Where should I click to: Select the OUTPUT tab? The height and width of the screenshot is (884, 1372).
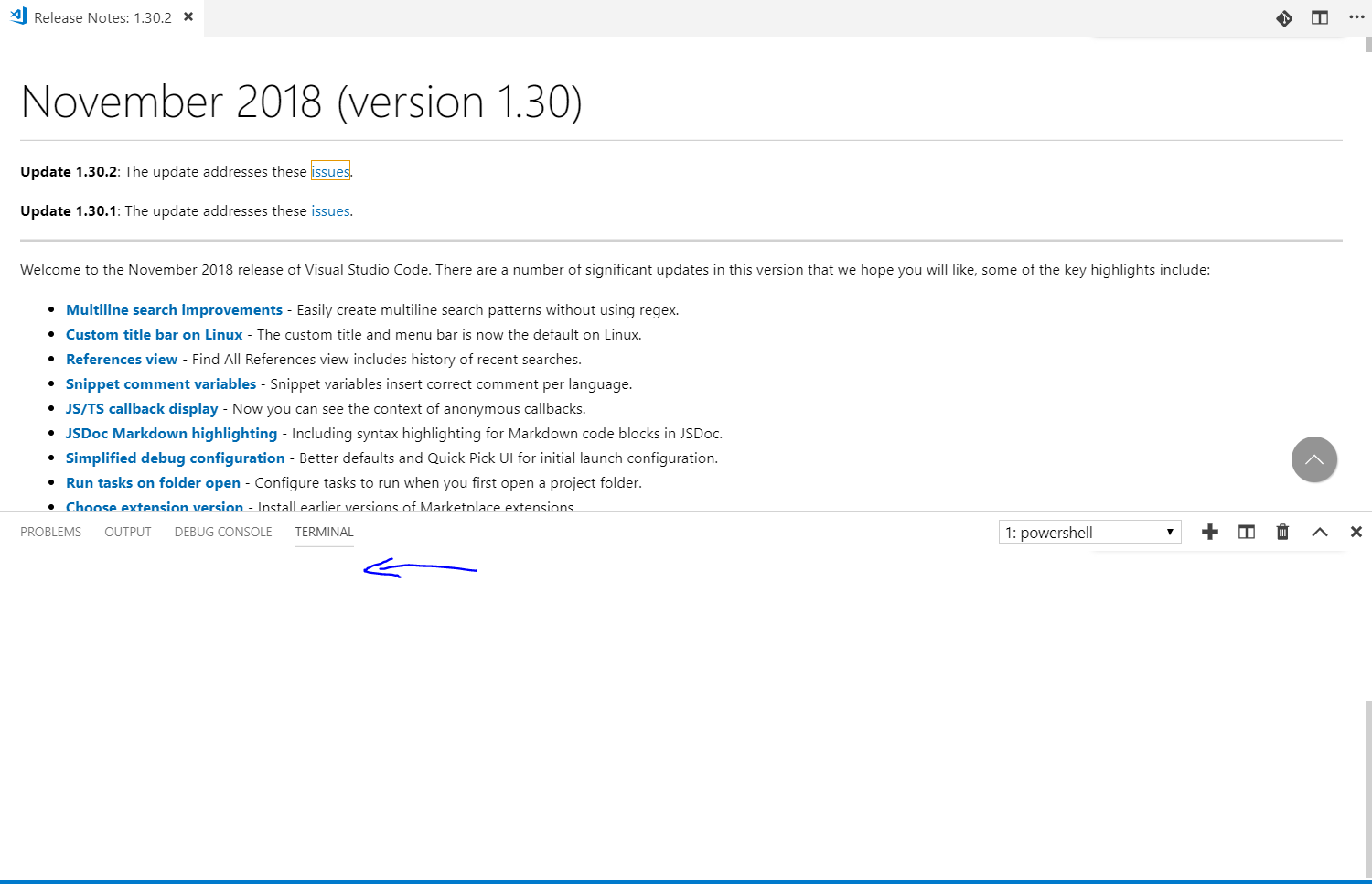127,531
